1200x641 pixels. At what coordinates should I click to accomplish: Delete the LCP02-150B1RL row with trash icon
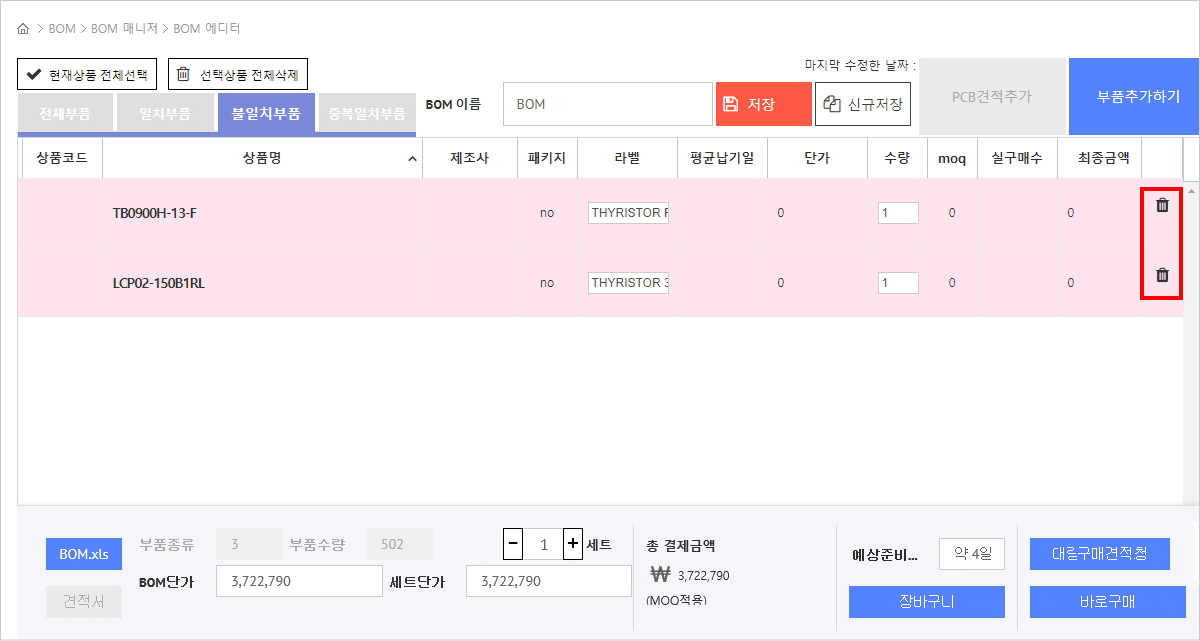pos(1162,275)
